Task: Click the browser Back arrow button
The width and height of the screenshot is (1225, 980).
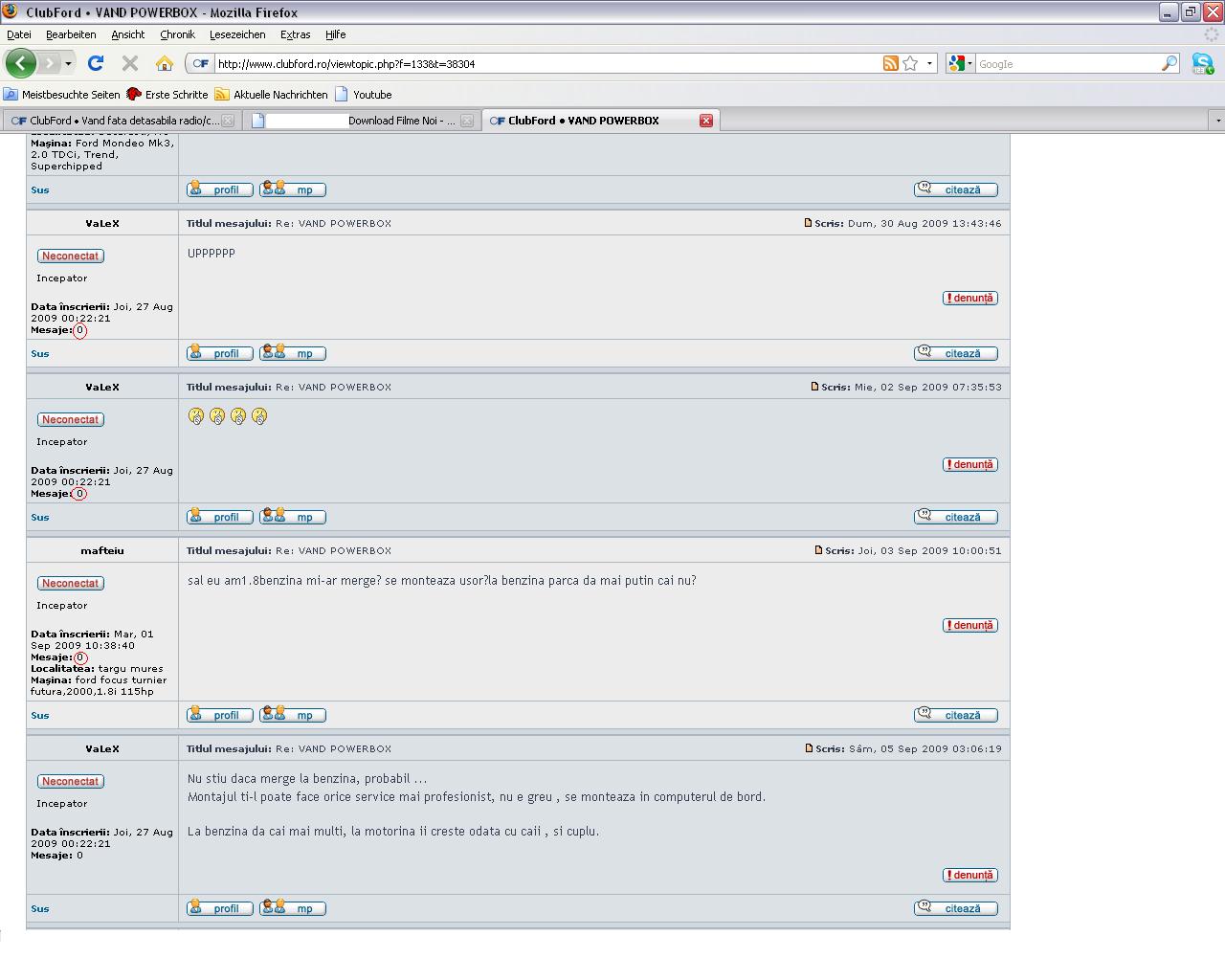Action: [20, 64]
